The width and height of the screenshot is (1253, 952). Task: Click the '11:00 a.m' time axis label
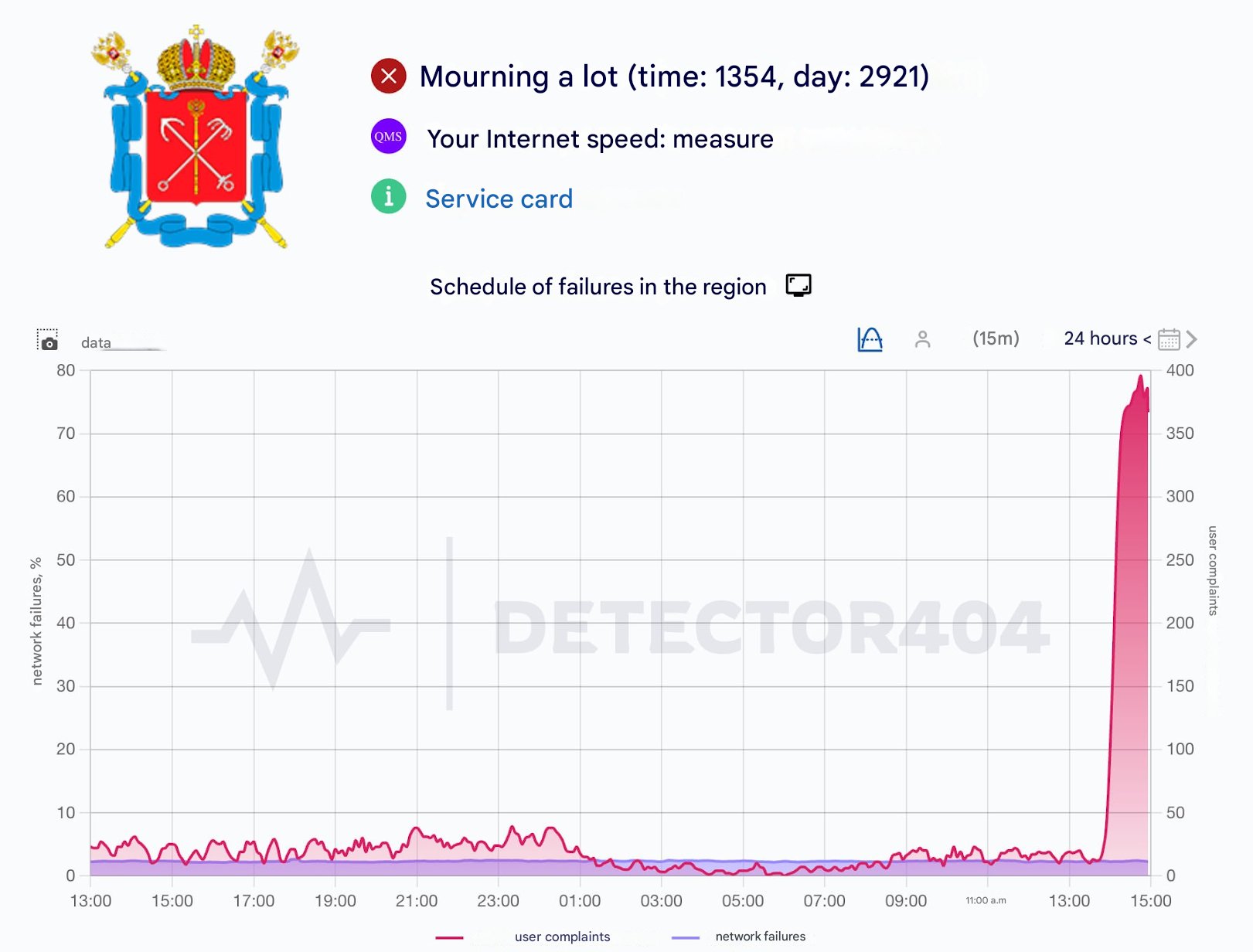coord(986,900)
